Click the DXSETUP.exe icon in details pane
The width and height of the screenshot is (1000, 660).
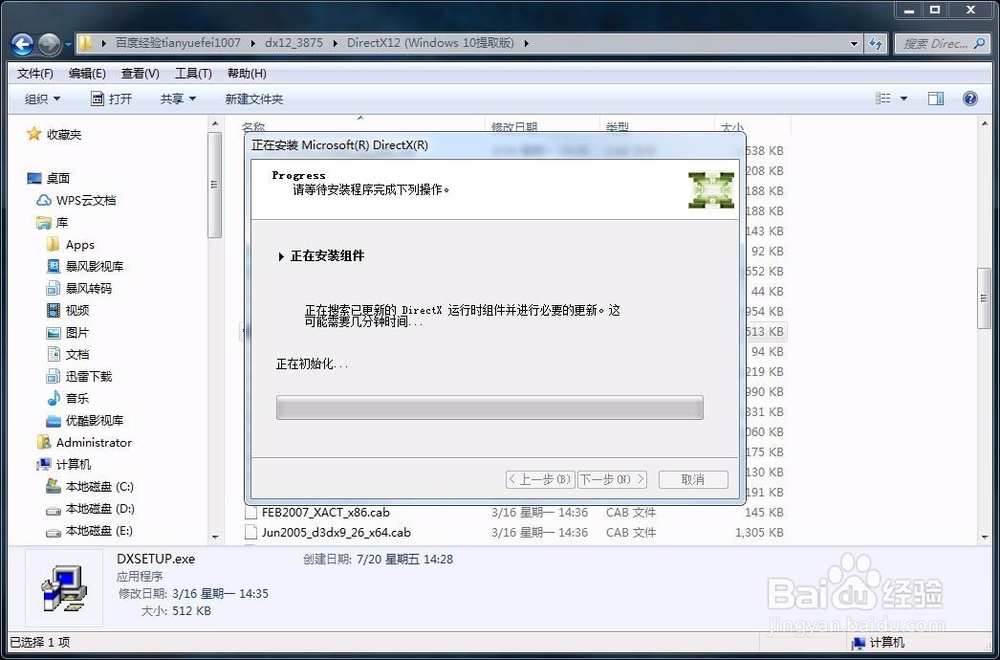[62, 588]
